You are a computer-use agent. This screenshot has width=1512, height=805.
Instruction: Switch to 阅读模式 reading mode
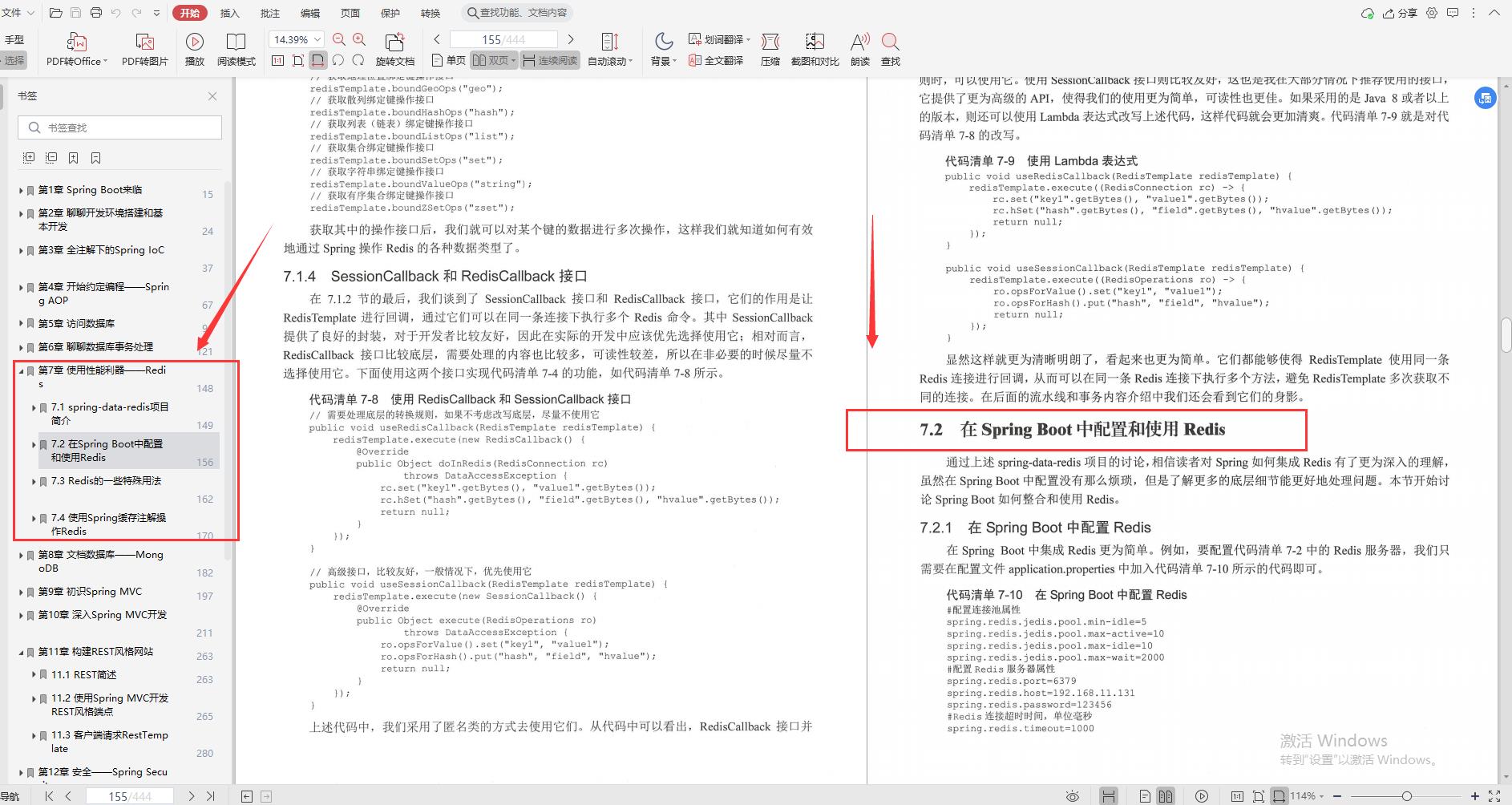[236, 49]
